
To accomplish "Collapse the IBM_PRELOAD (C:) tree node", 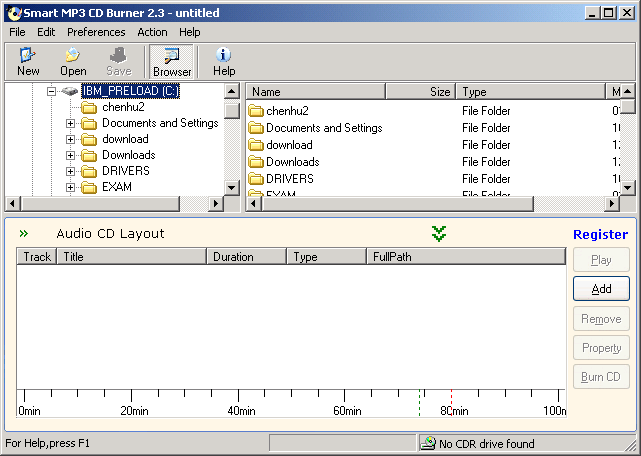I will point(51,91).
